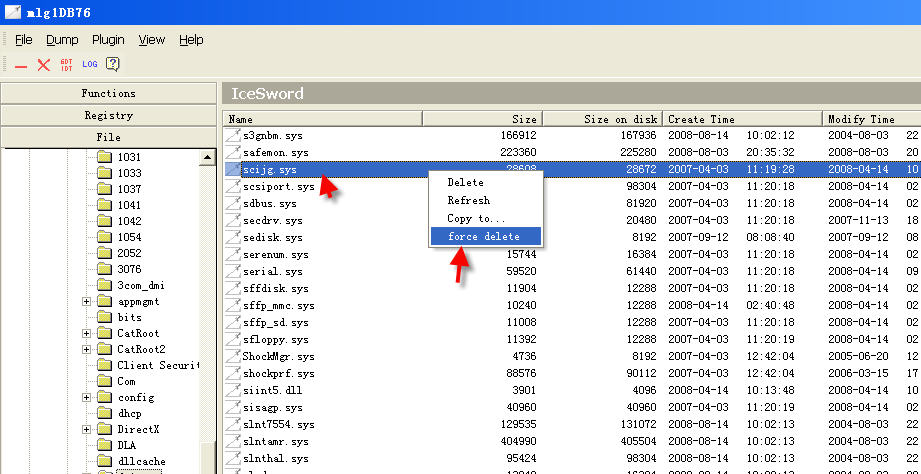
Task: Sort by the Size column header
Action: [x=482, y=119]
